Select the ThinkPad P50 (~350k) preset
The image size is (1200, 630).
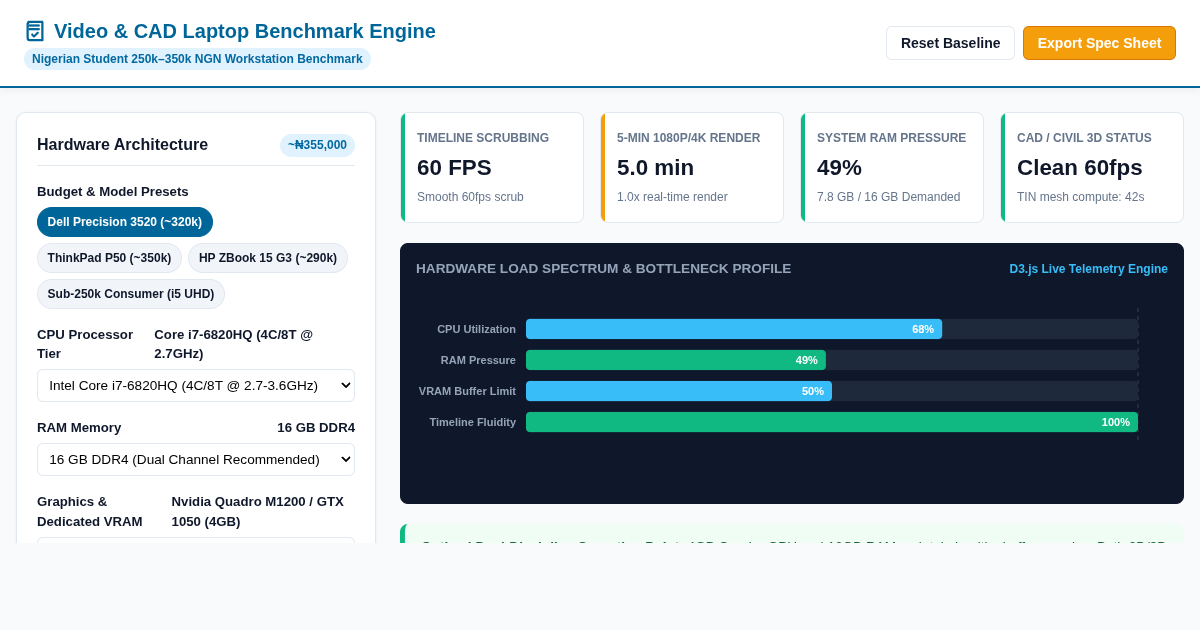109,258
